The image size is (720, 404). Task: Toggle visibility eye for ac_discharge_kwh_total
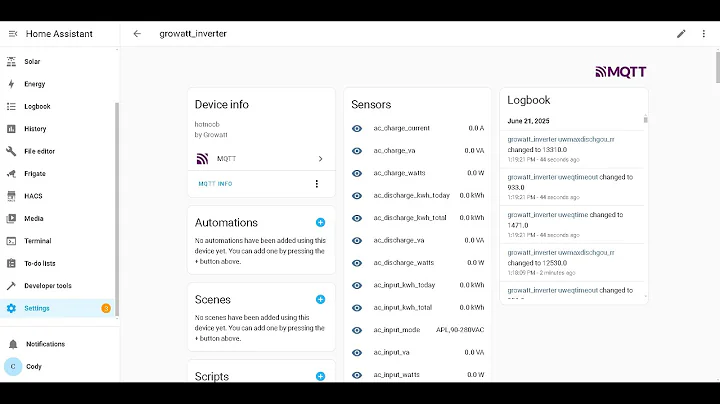pyautogui.click(x=357, y=218)
